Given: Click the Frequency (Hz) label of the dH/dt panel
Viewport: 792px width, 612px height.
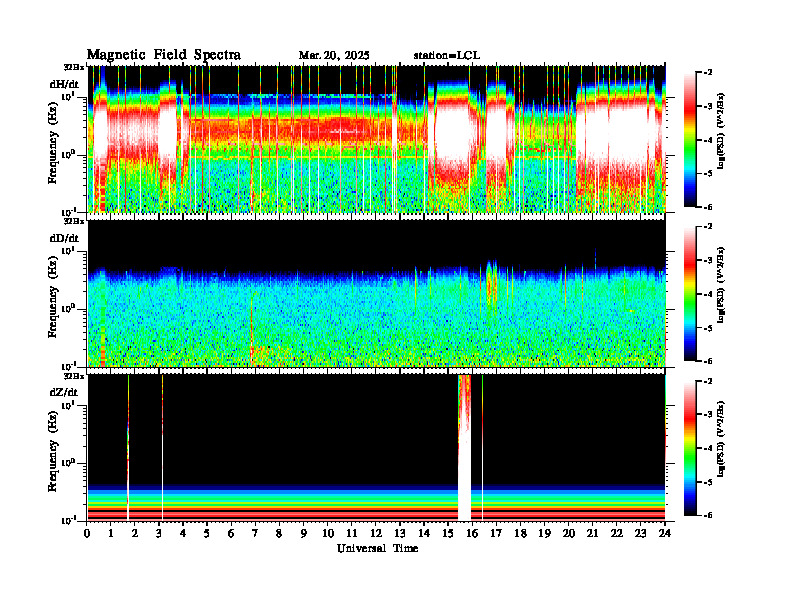Looking at the screenshot, I should 53,144.
